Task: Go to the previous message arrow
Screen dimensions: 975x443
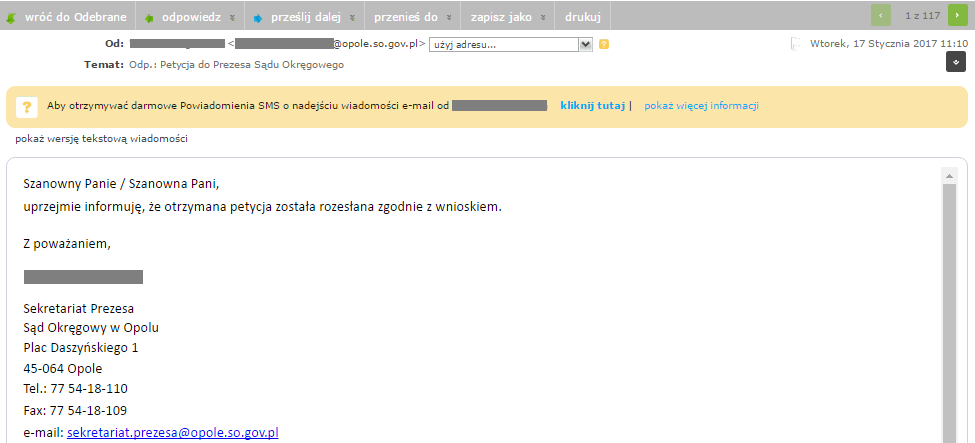Action: click(x=880, y=15)
